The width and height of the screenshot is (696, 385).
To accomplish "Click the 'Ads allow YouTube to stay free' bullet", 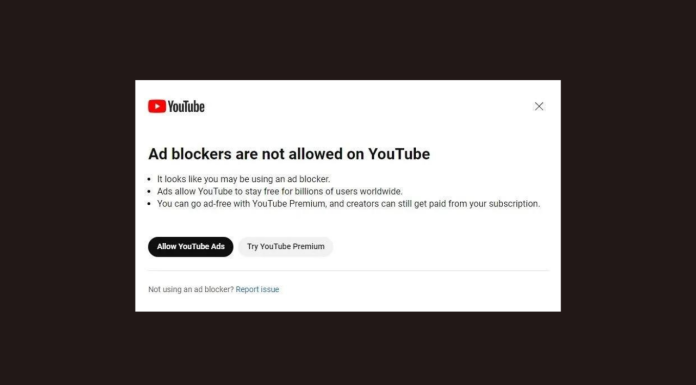I will coord(280,191).
